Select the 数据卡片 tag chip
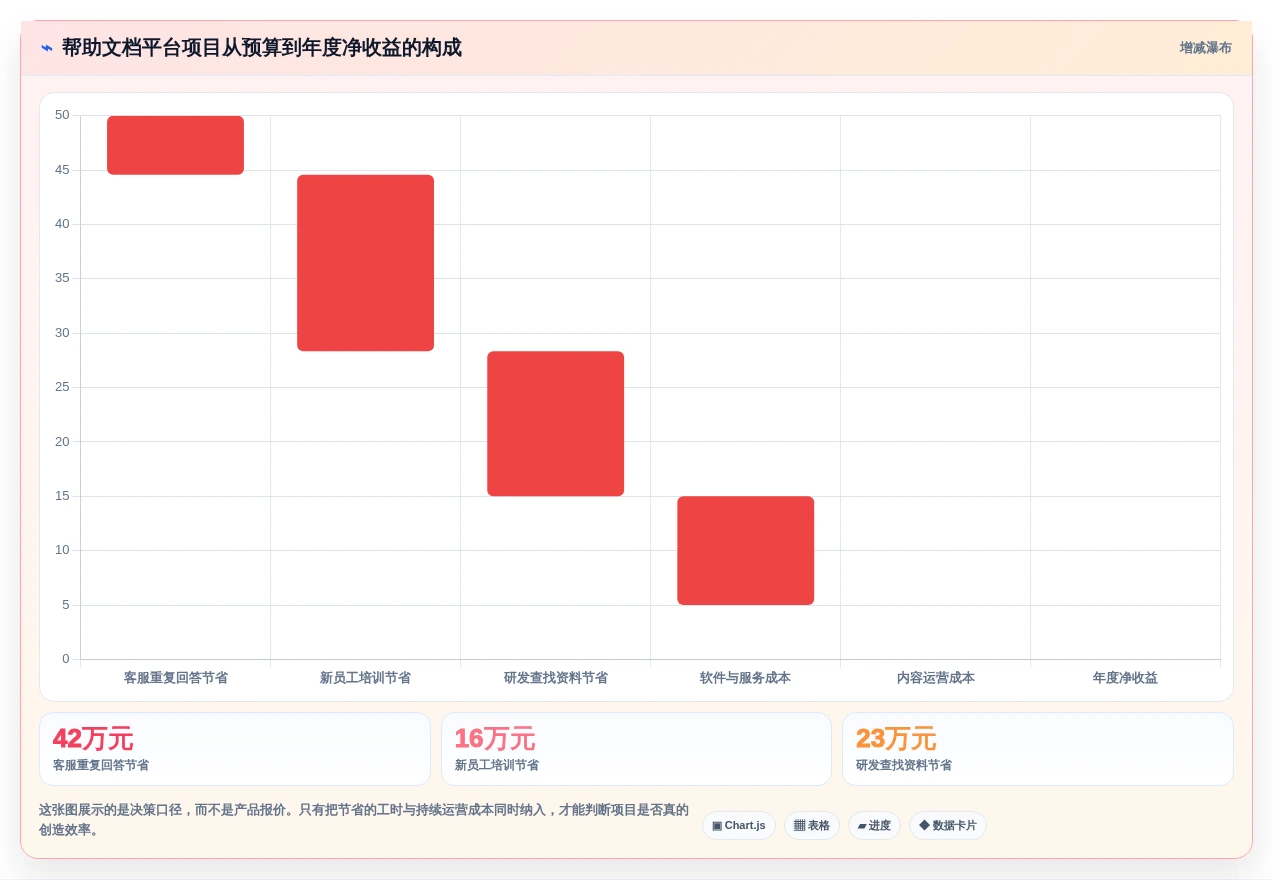 click(948, 826)
